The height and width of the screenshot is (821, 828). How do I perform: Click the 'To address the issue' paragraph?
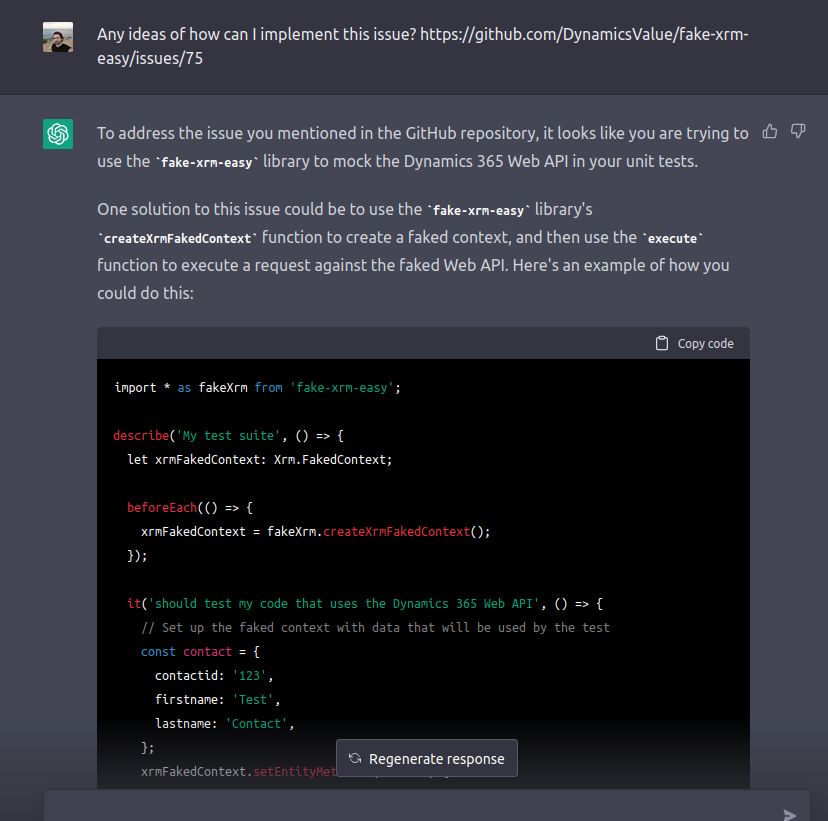coord(422,147)
